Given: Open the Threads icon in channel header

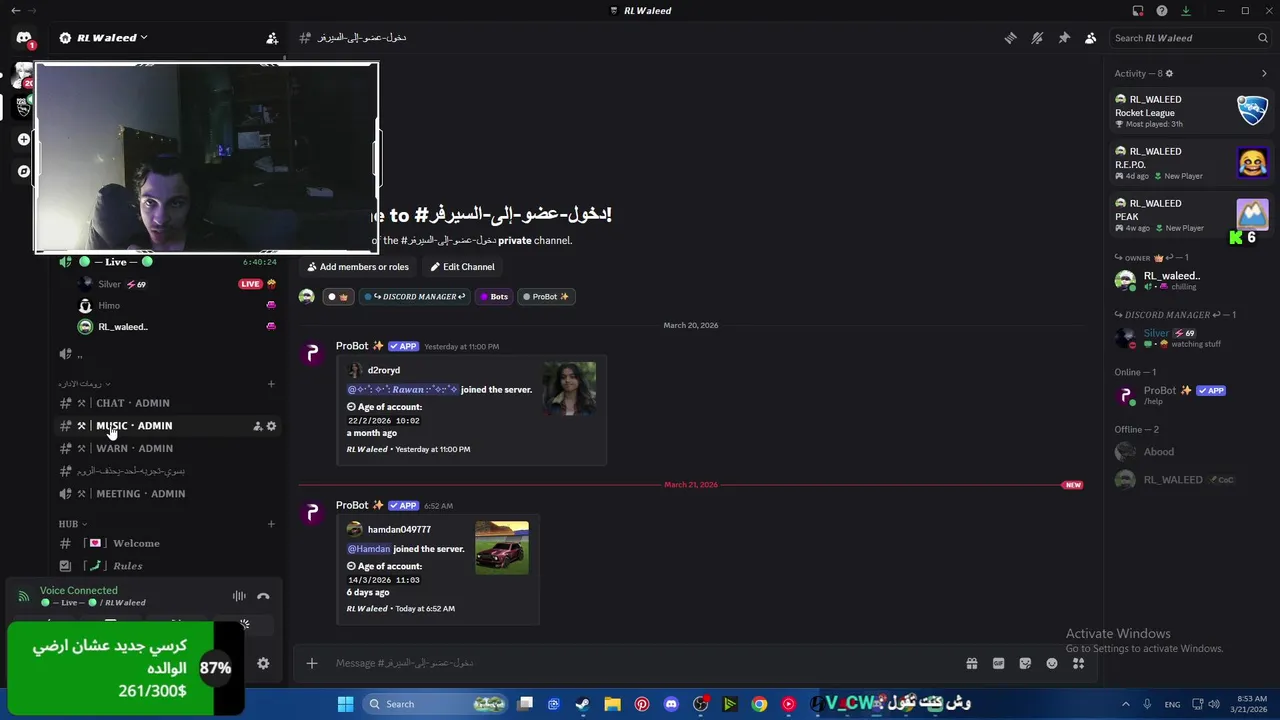Looking at the screenshot, I should tap(1010, 38).
